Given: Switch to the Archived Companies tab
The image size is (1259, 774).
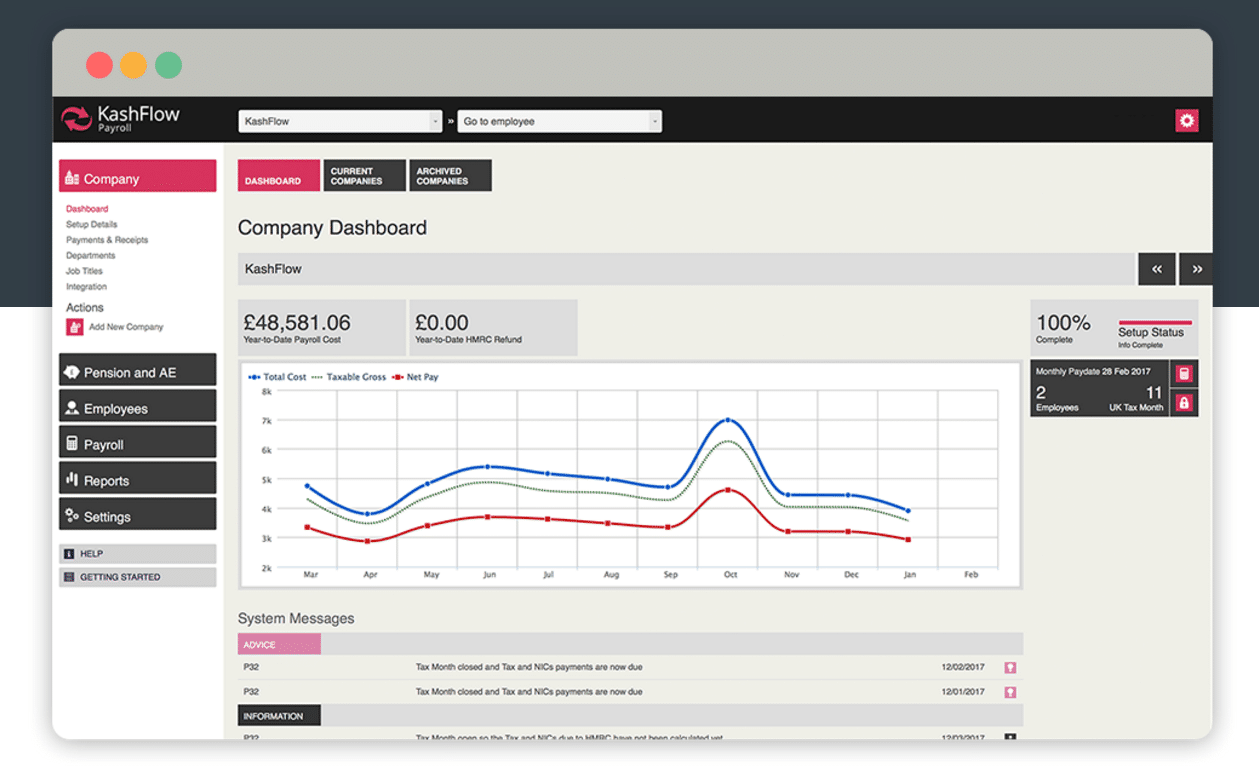Looking at the screenshot, I should [x=450, y=176].
